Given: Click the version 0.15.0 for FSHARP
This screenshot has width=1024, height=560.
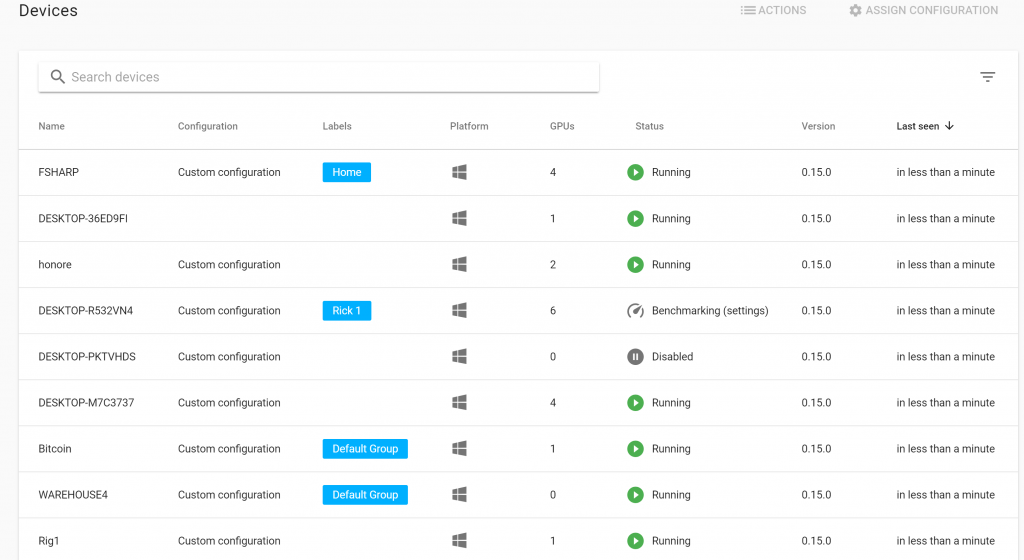Looking at the screenshot, I should [x=816, y=172].
